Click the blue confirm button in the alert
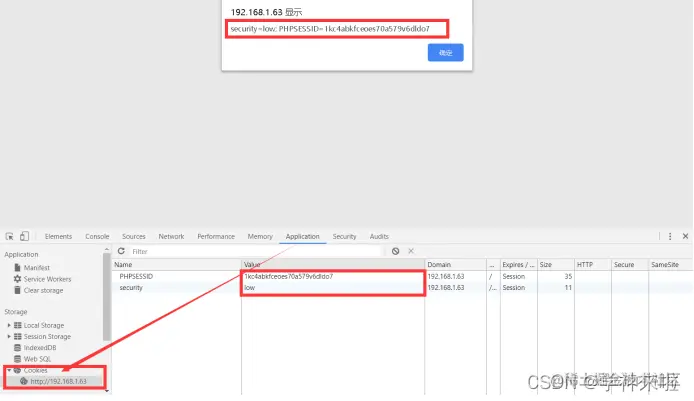The height and width of the screenshot is (401, 694). (x=446, y=53)
